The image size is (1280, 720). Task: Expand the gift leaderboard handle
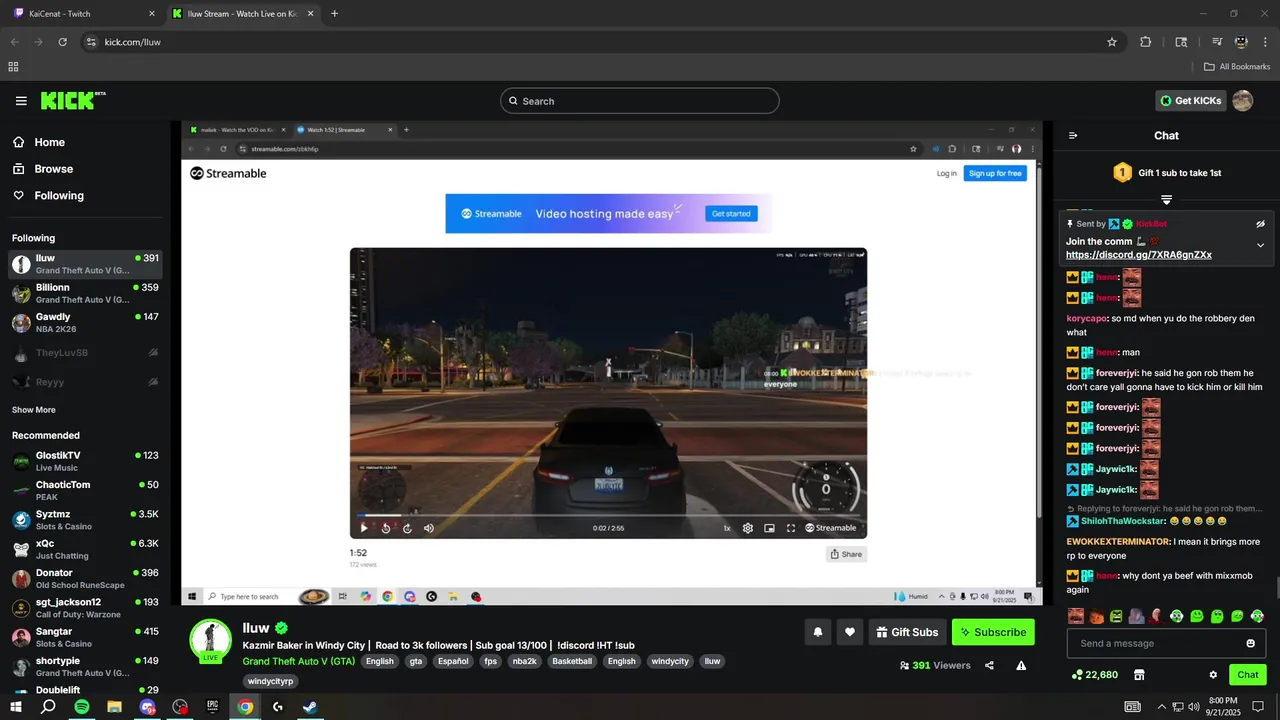click(1166, 199)
